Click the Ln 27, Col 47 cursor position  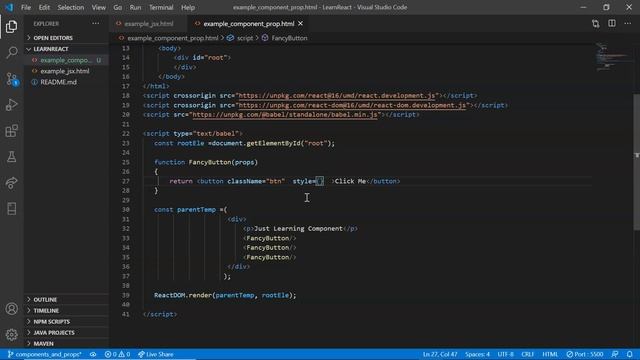click(x=440, y=354)
